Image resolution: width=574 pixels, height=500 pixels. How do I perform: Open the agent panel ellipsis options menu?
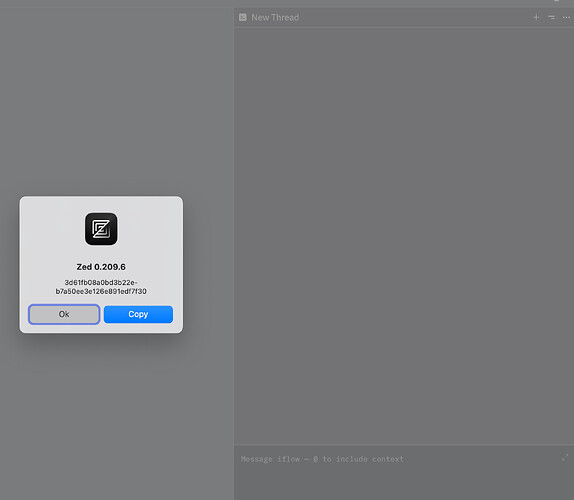click(x=566, y=17)
